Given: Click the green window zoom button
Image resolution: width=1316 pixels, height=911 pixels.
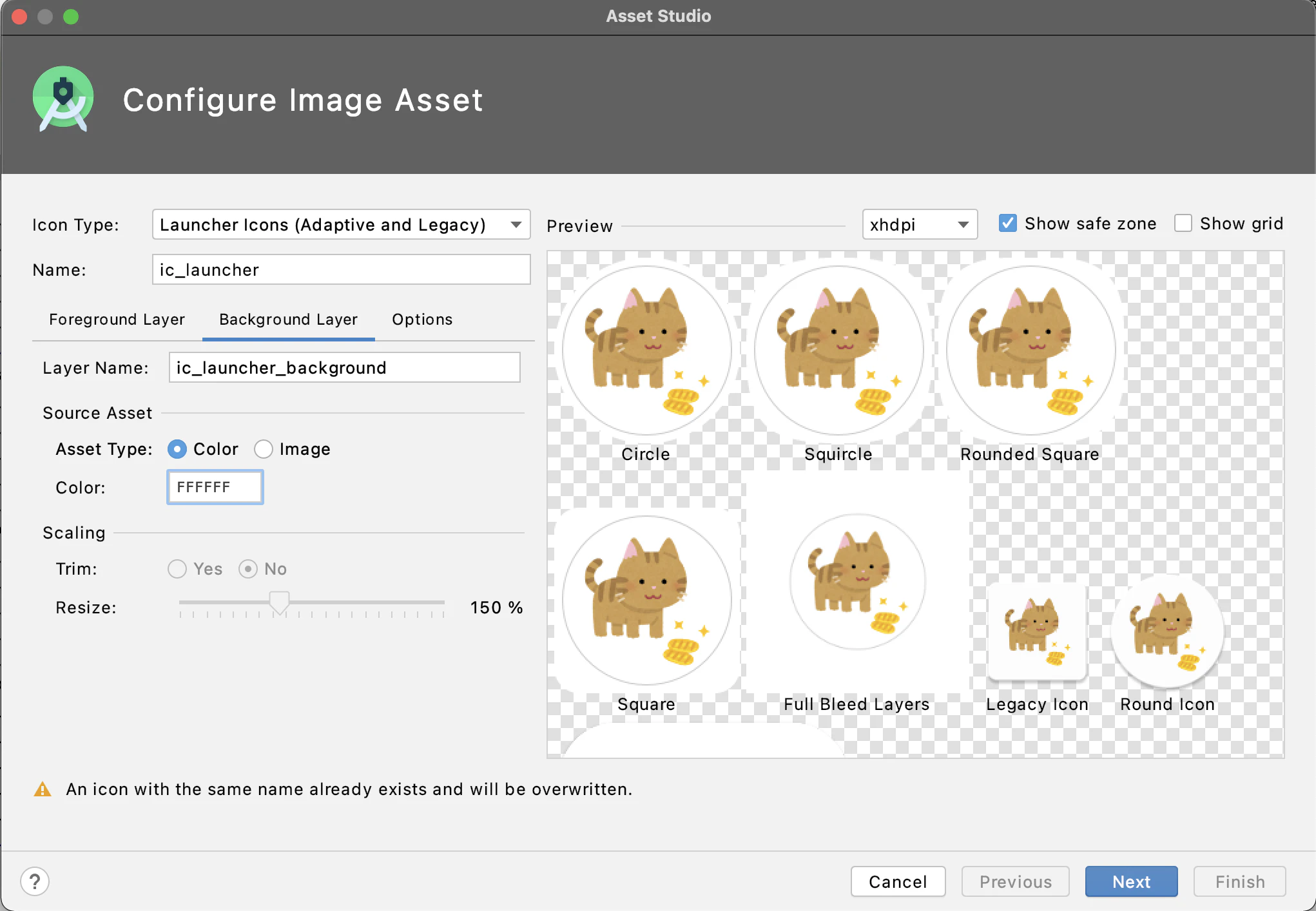Looking at the screenshot, I should (71, 16).
